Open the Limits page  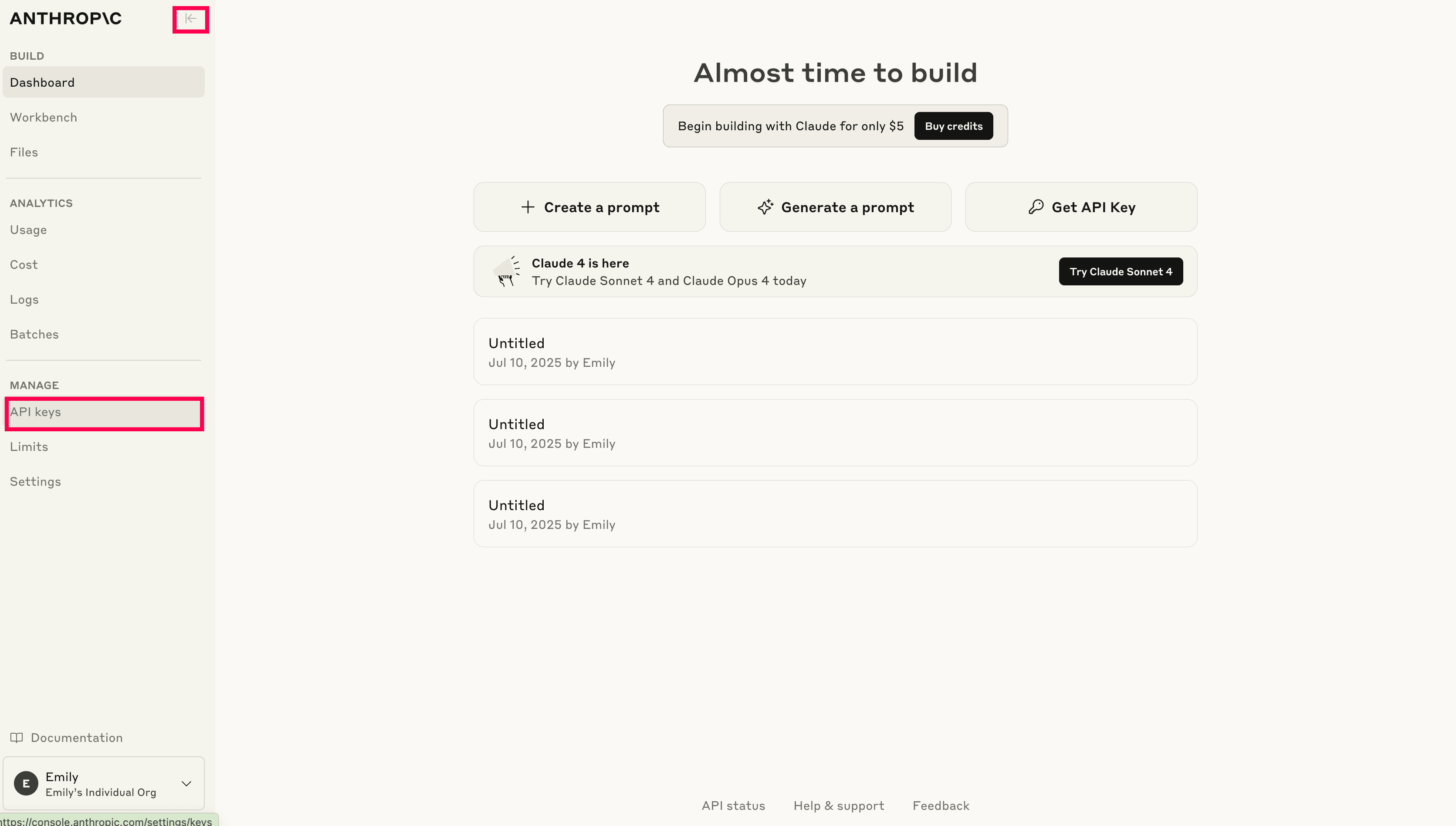[x=29, y=447]
